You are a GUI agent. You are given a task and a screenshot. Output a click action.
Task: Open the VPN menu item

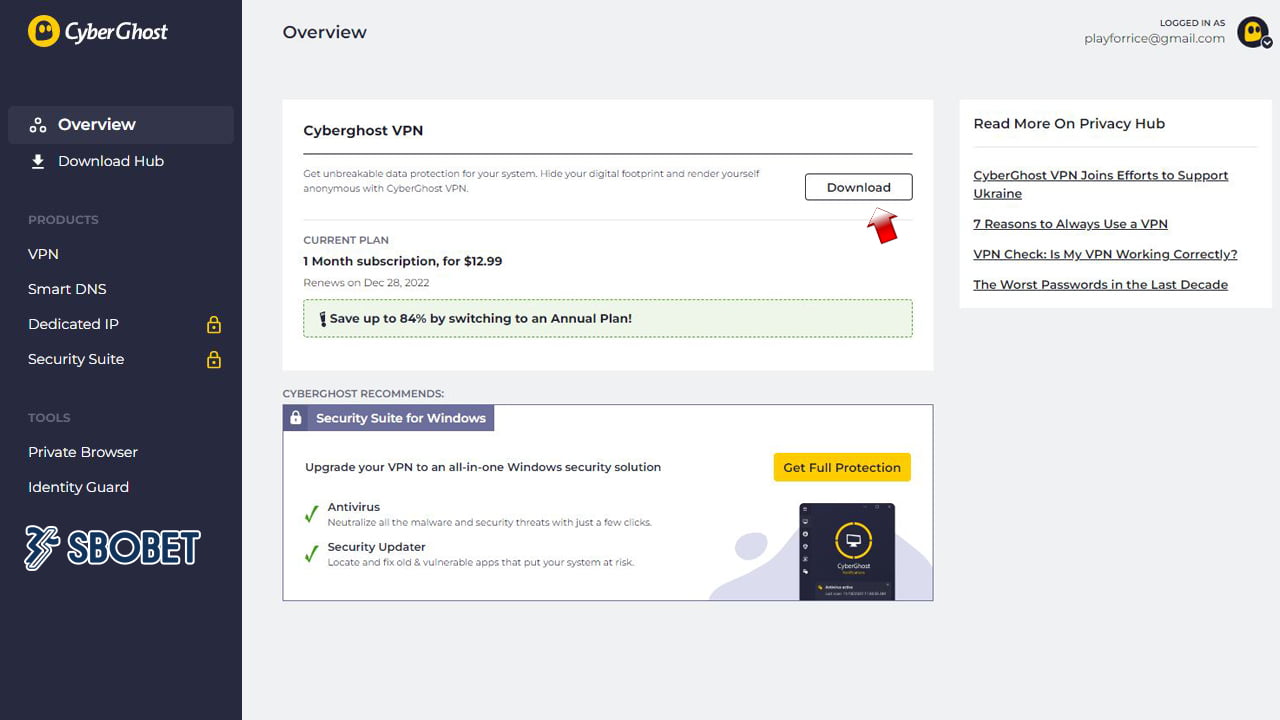[43, 254]
